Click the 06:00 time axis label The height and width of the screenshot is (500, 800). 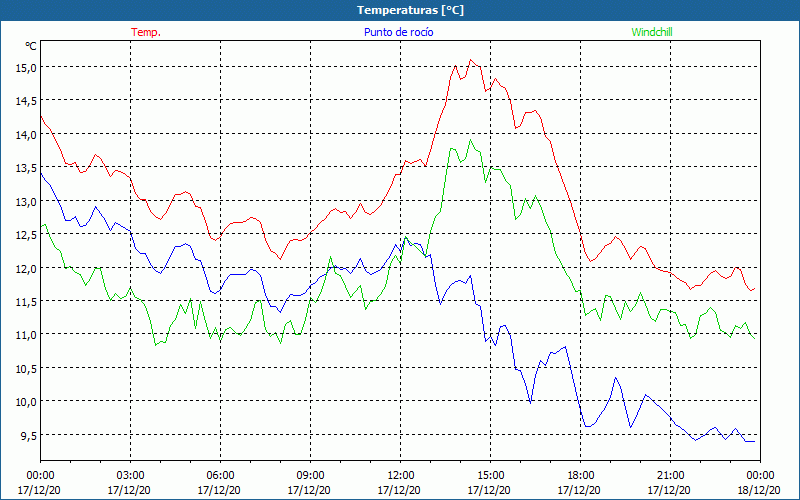pyautogui.click(x=220, y=476)
